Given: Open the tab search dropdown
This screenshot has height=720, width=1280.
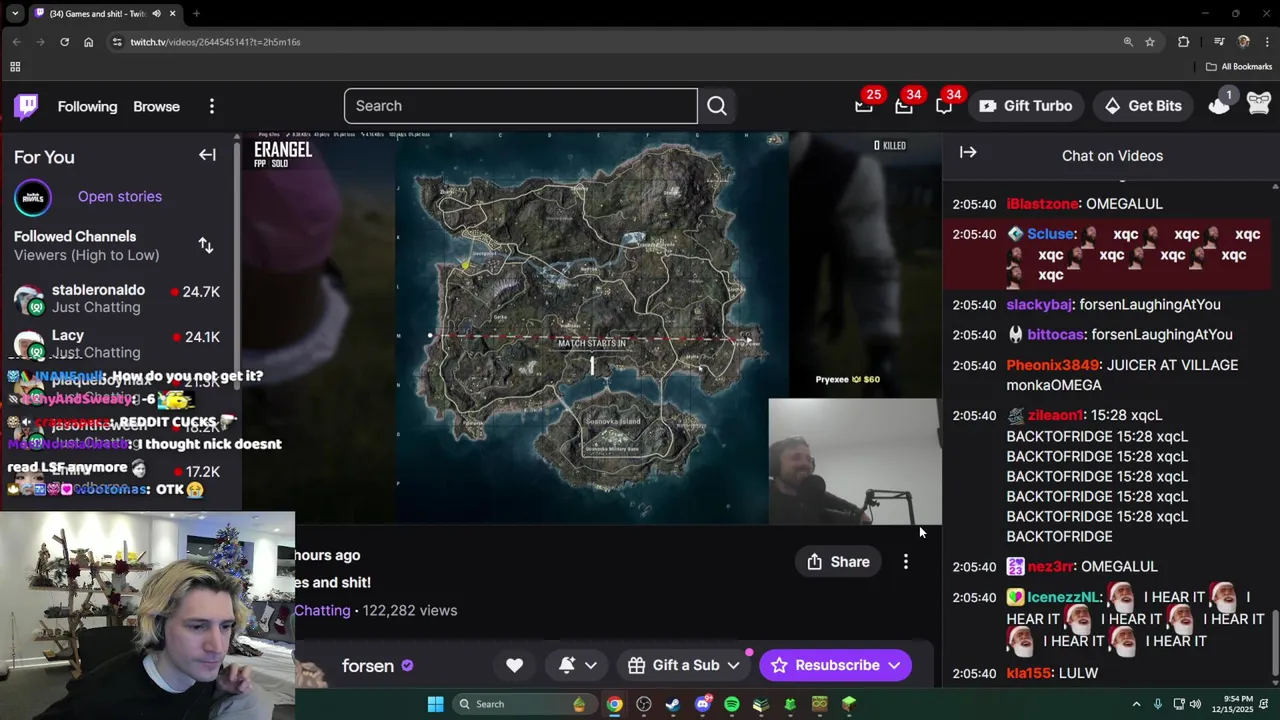Looking at the screenshot, I should click(15, 13).
